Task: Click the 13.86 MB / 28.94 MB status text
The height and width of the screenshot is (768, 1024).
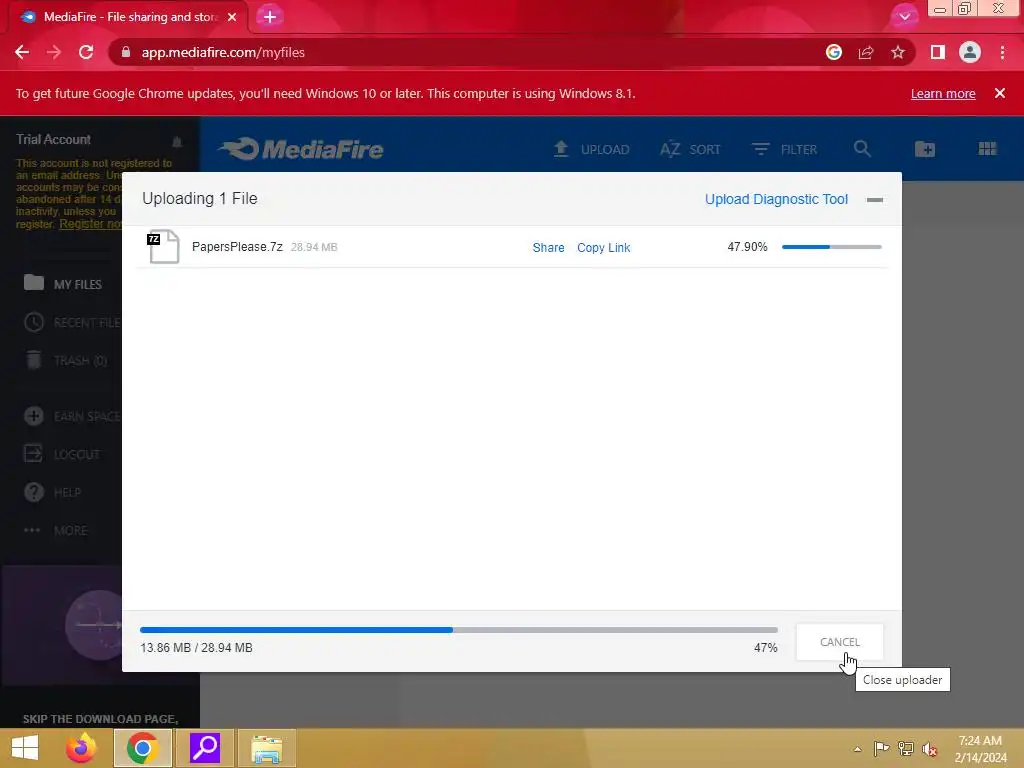Action: (197, 648)
